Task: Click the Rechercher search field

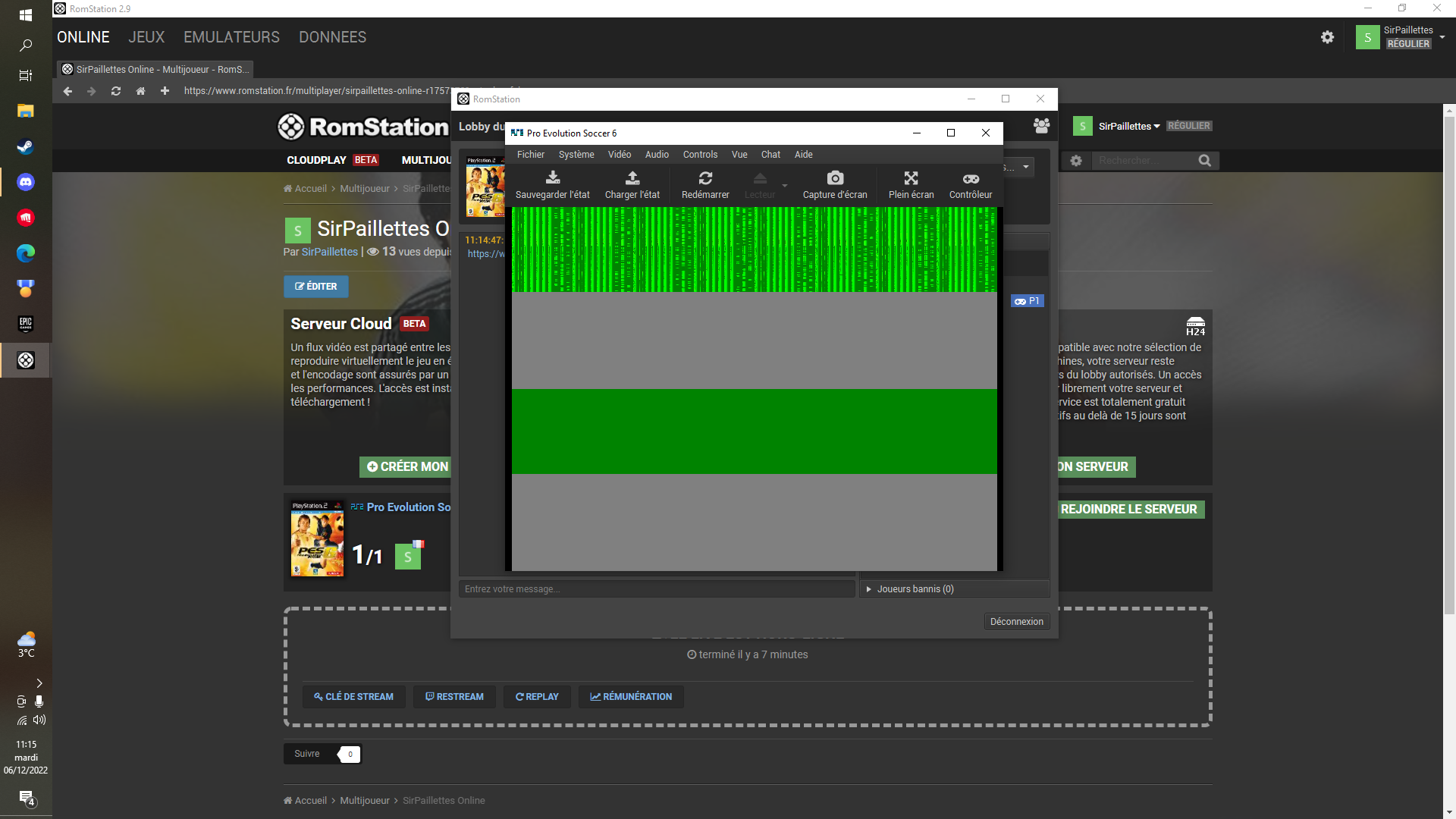Action: click(x=1142, y=161)
